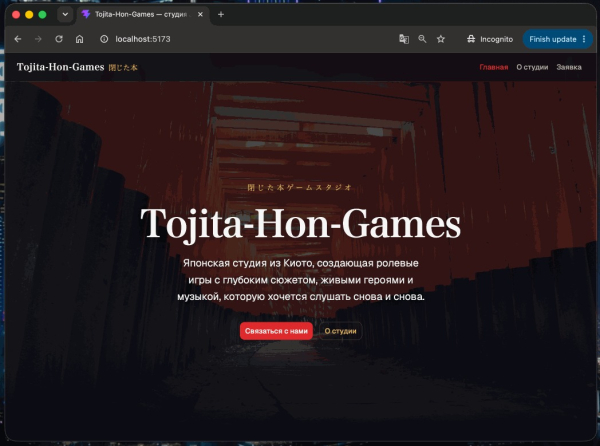The height and width of the screenshot is (446, 600).
Task: Open the Заявка navigation link
Action: 569,67
